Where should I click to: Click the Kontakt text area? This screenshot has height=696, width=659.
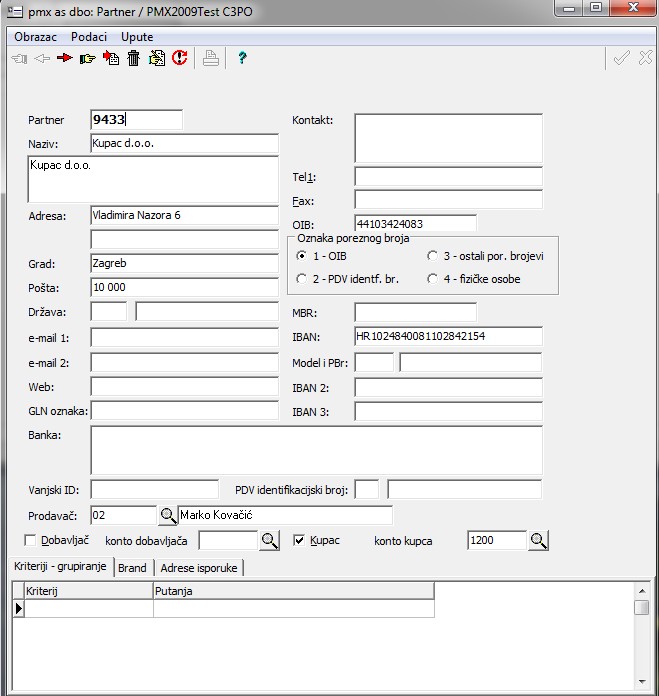[448, 138]
